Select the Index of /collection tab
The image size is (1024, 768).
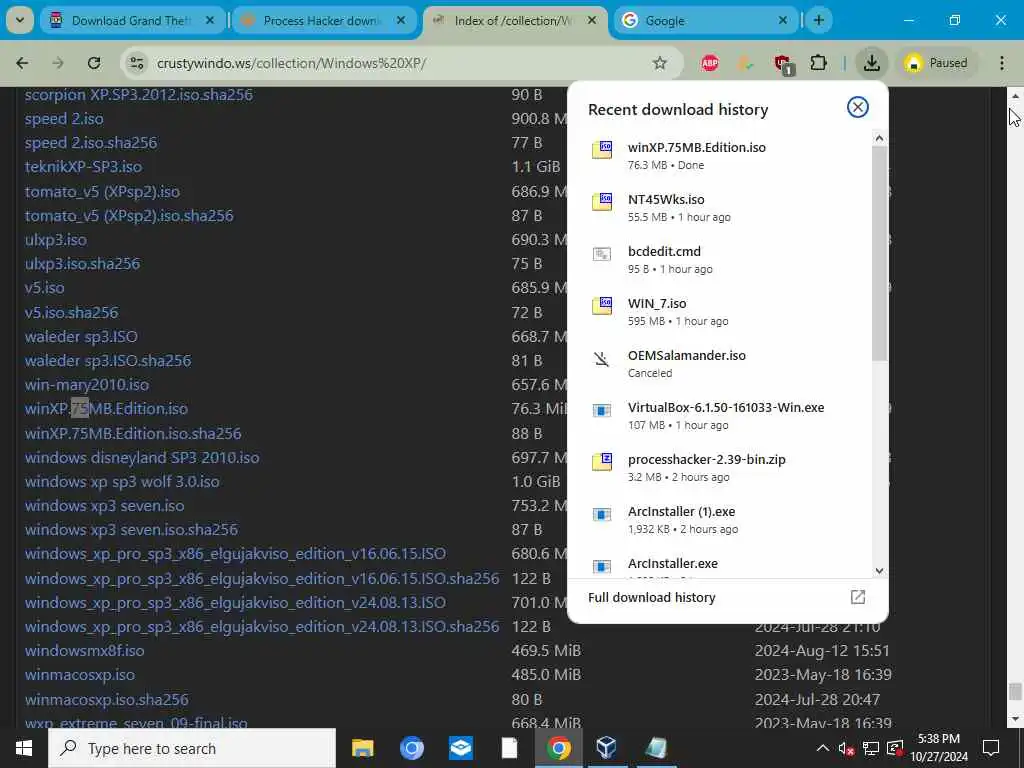515,21
